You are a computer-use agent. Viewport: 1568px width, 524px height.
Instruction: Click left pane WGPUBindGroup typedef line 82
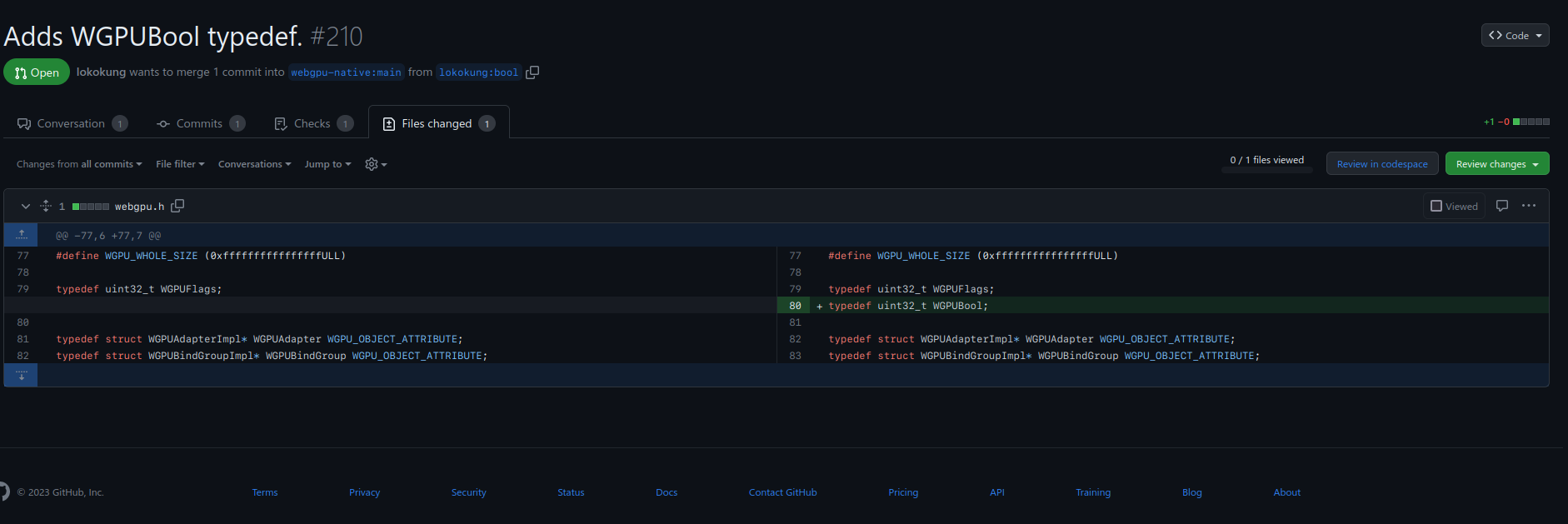[x=272, y=356]
